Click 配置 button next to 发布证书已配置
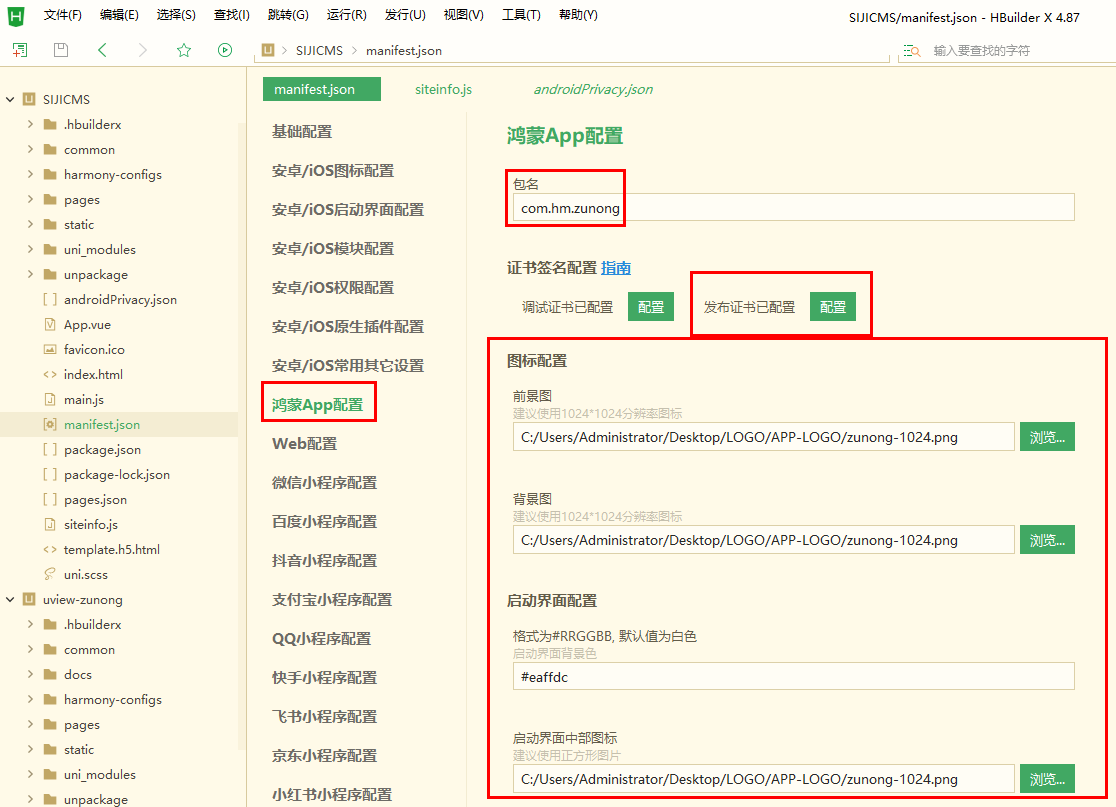This screenshot has height=807, width=1116. (833, 307)
